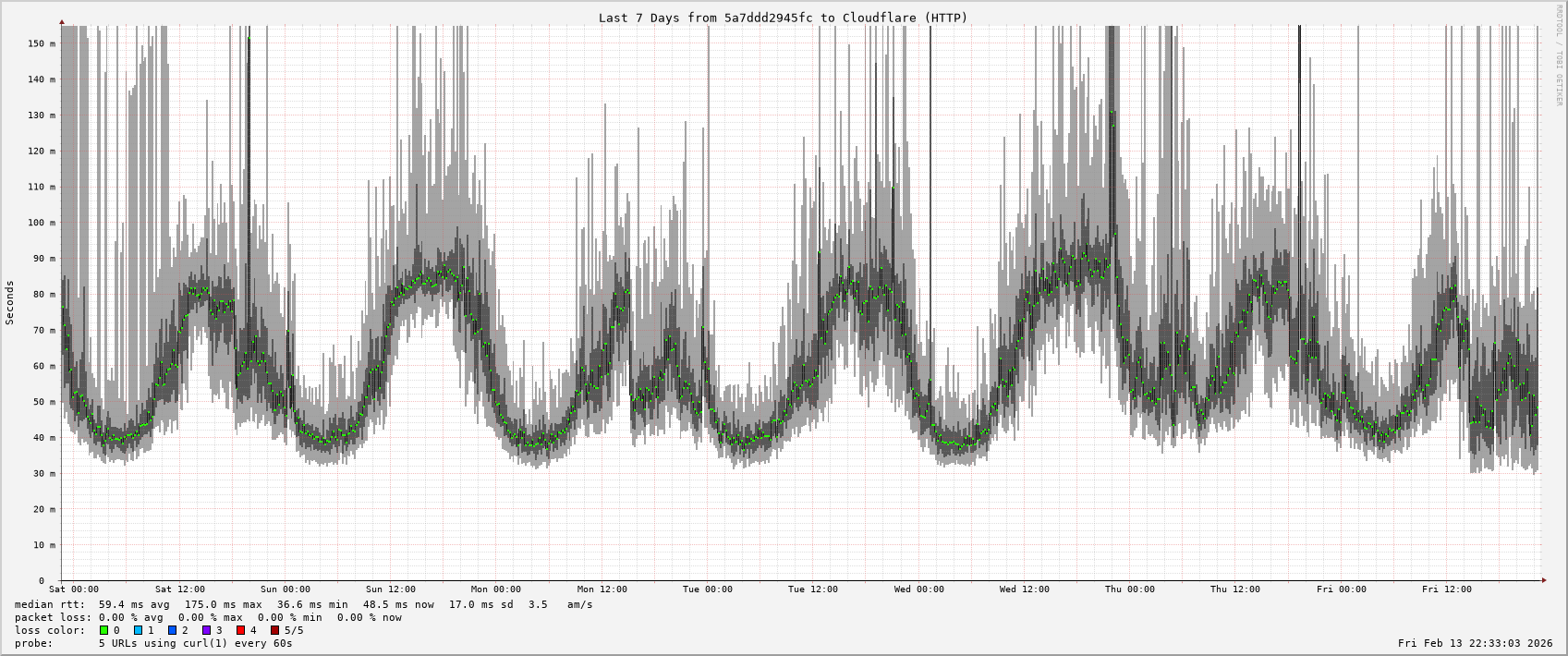Click the dark red 5/5 loss swatch
The image size is (1568, 656).
[x=274, y=630]
